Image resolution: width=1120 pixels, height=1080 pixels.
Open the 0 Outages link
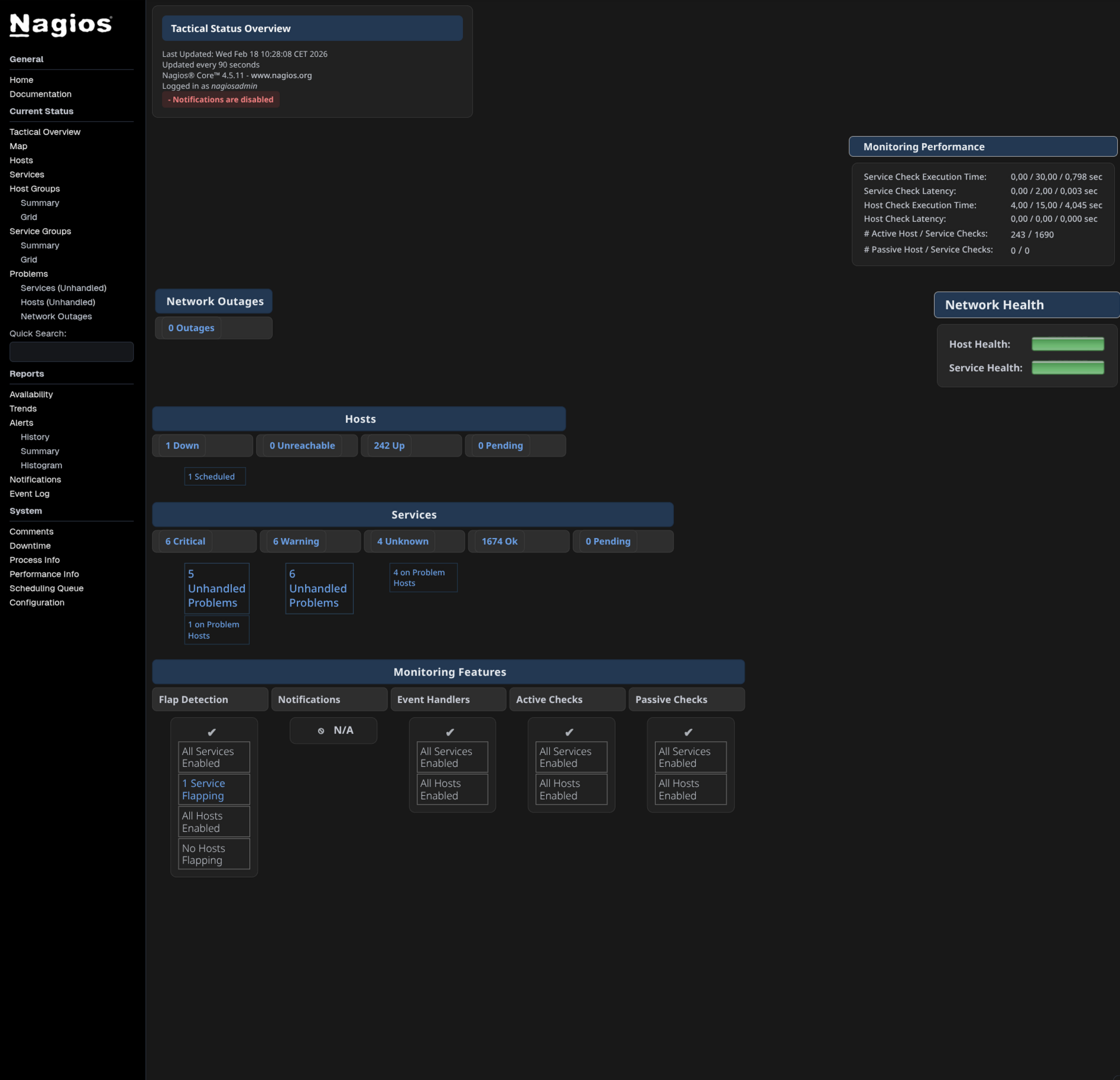(191, 327)
